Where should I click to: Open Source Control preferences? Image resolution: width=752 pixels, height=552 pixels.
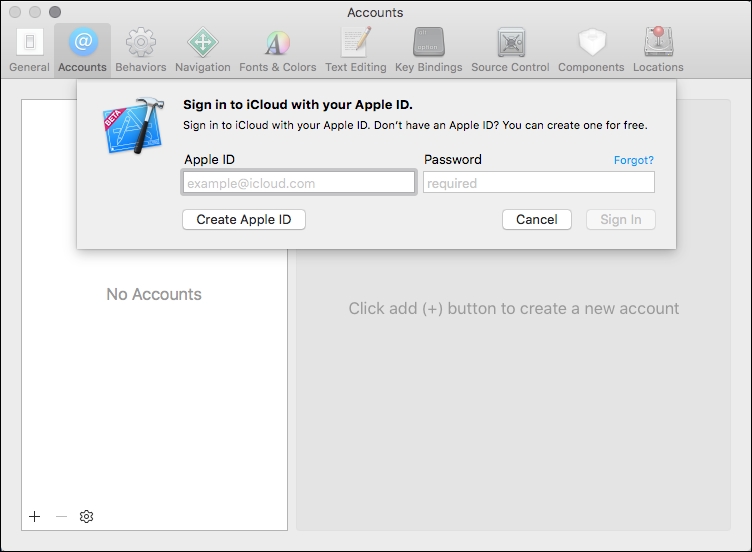point(510,50)
